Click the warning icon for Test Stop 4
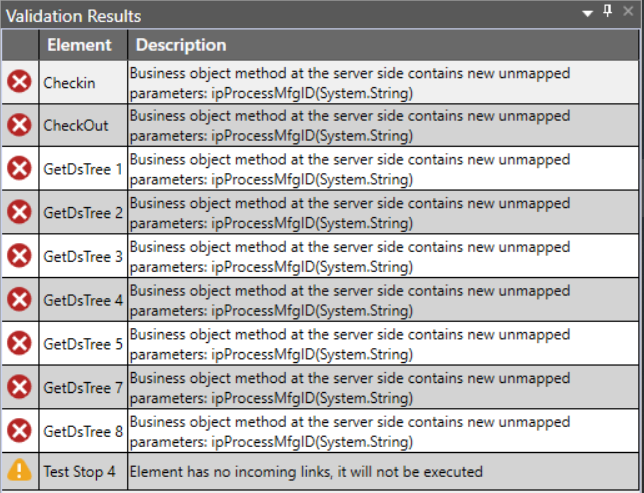This screenshot has height=493, width=644. [x=19, y=471]
